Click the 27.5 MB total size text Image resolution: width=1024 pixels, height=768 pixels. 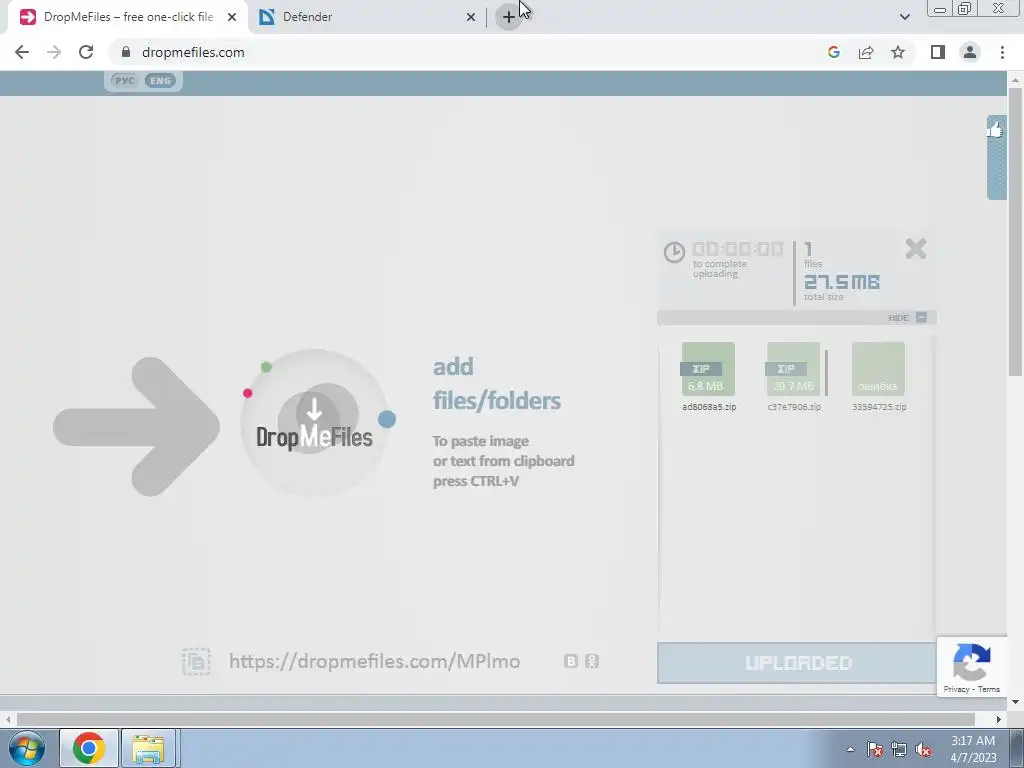(x=842, y=282)
